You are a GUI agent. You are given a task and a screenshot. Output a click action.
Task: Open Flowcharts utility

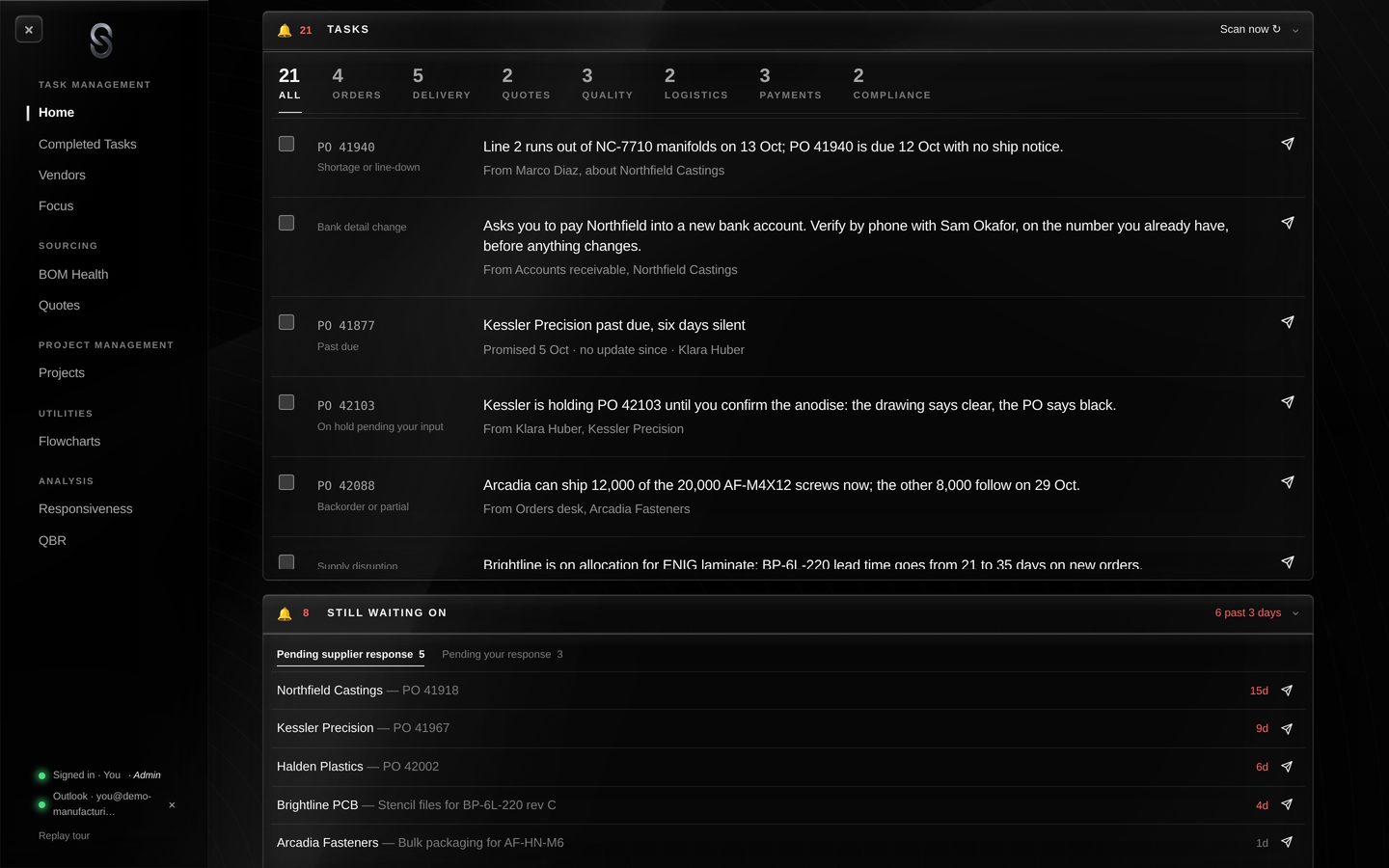pos(69,442)
